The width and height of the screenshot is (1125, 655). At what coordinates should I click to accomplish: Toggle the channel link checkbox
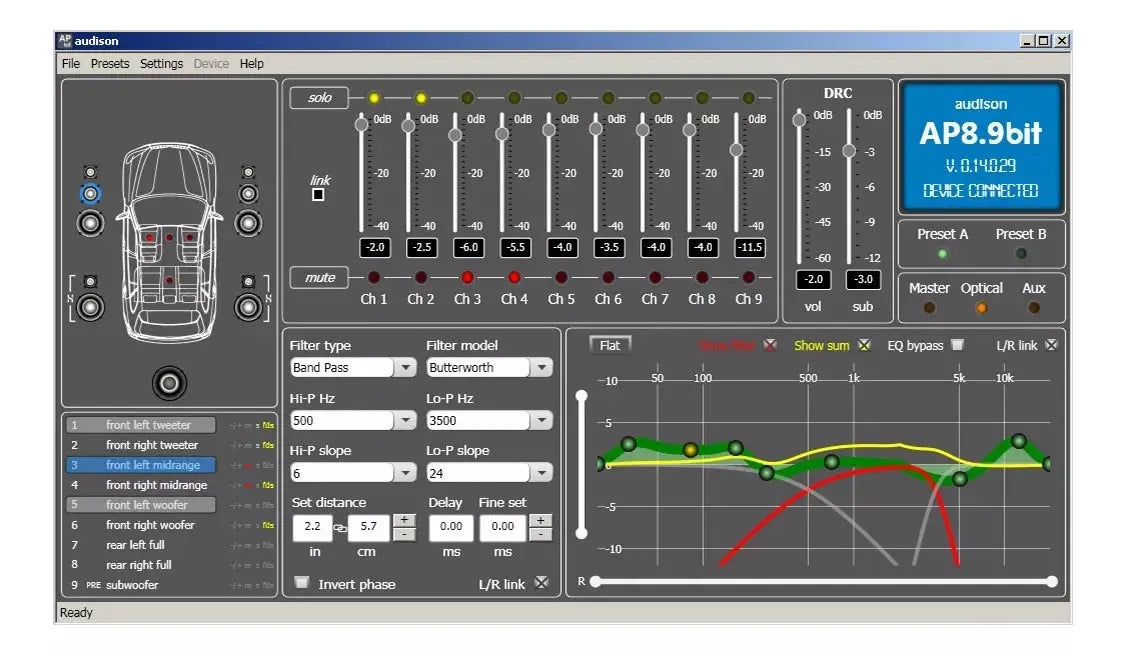[x=319, y=194]
